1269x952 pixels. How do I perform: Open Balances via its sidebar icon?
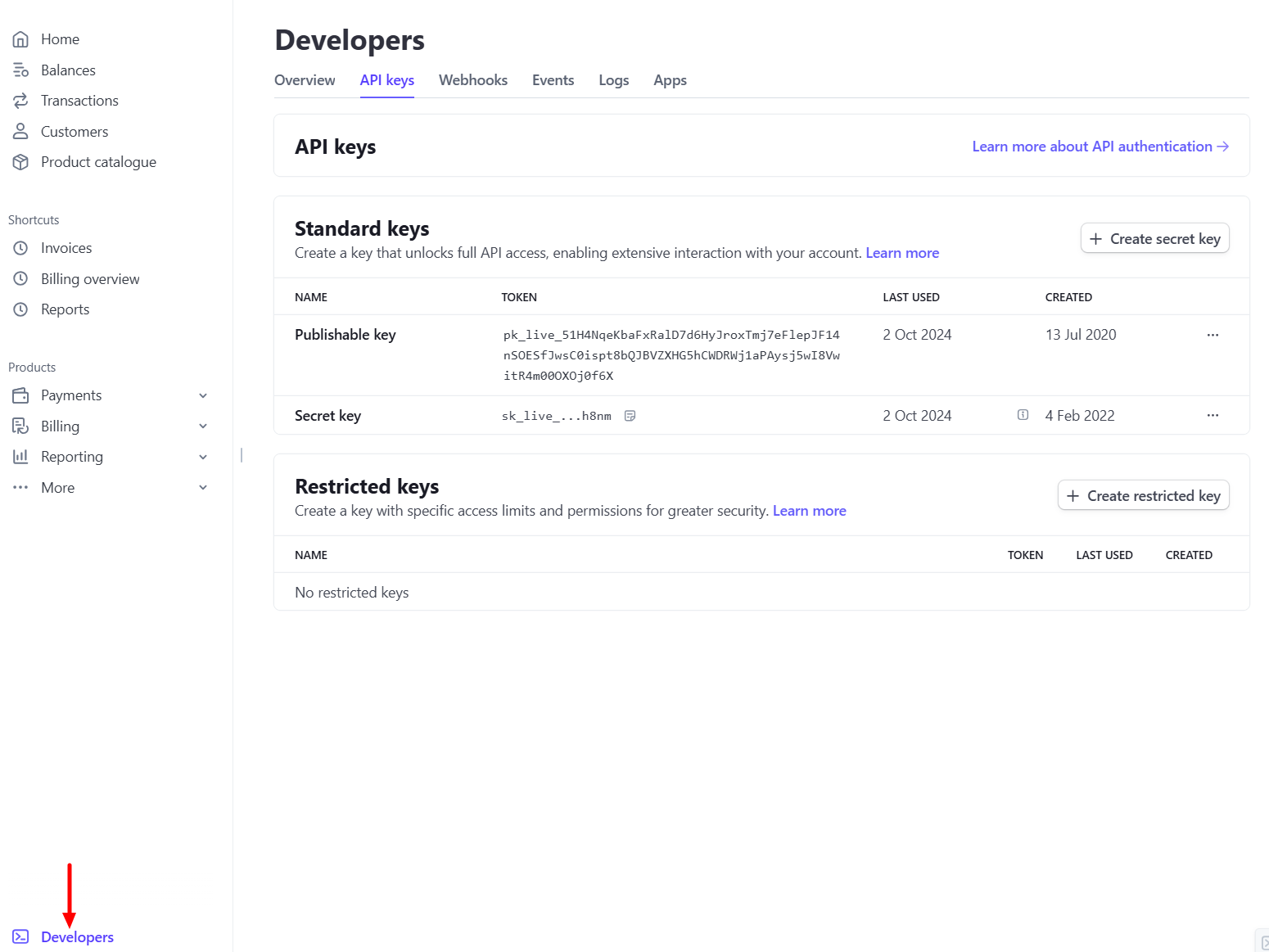coord(20,70)
